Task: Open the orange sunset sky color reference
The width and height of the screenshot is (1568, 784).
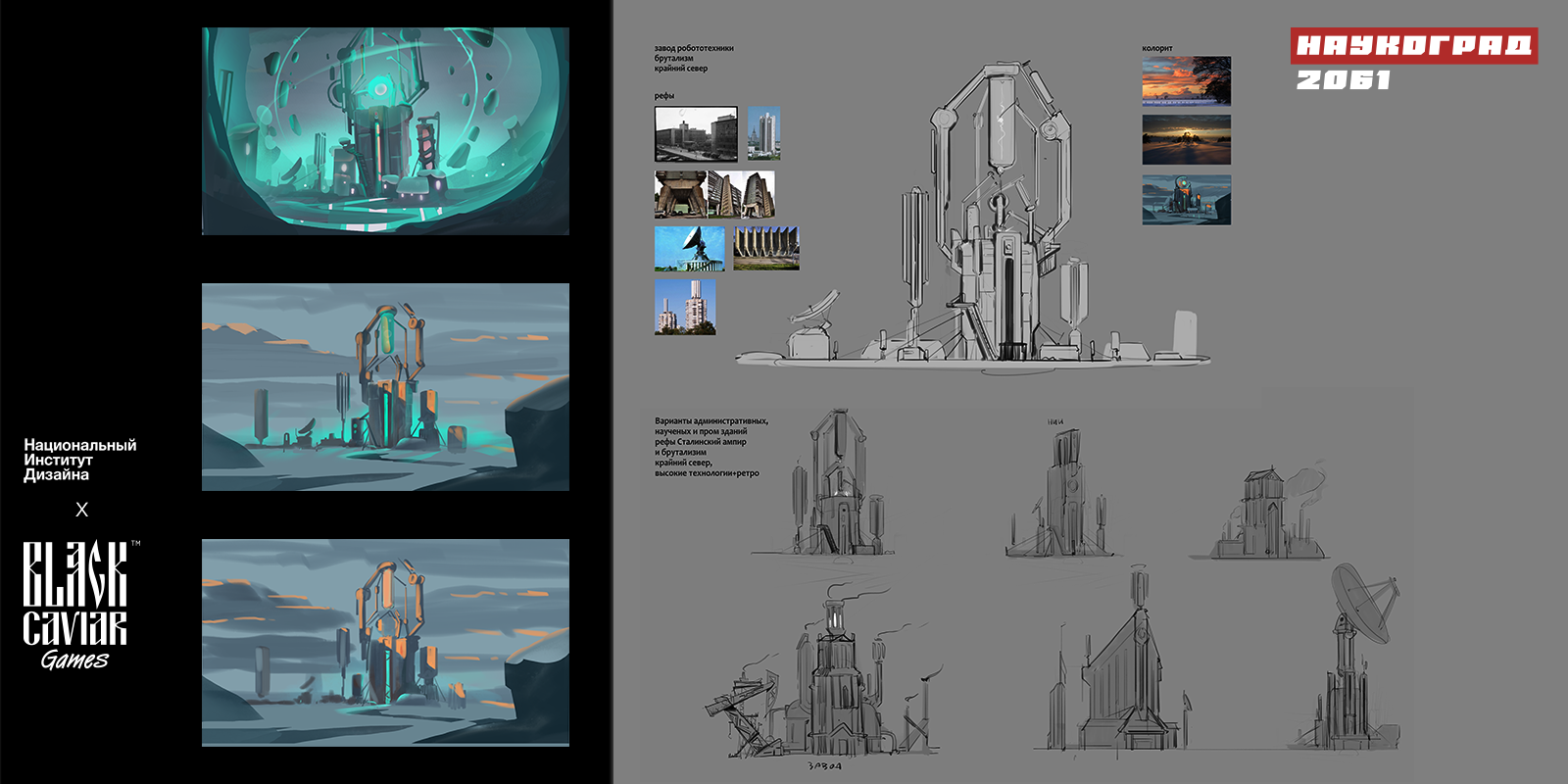Action: point(1187,81)
